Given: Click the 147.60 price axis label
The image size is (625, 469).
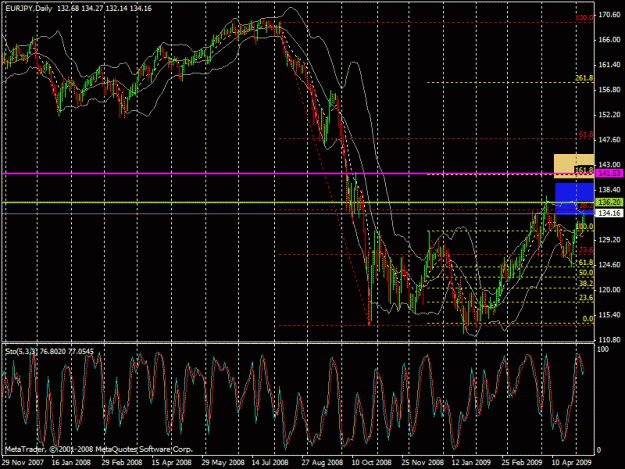Looking at the screenshot, I should click(x=609, y=139).
